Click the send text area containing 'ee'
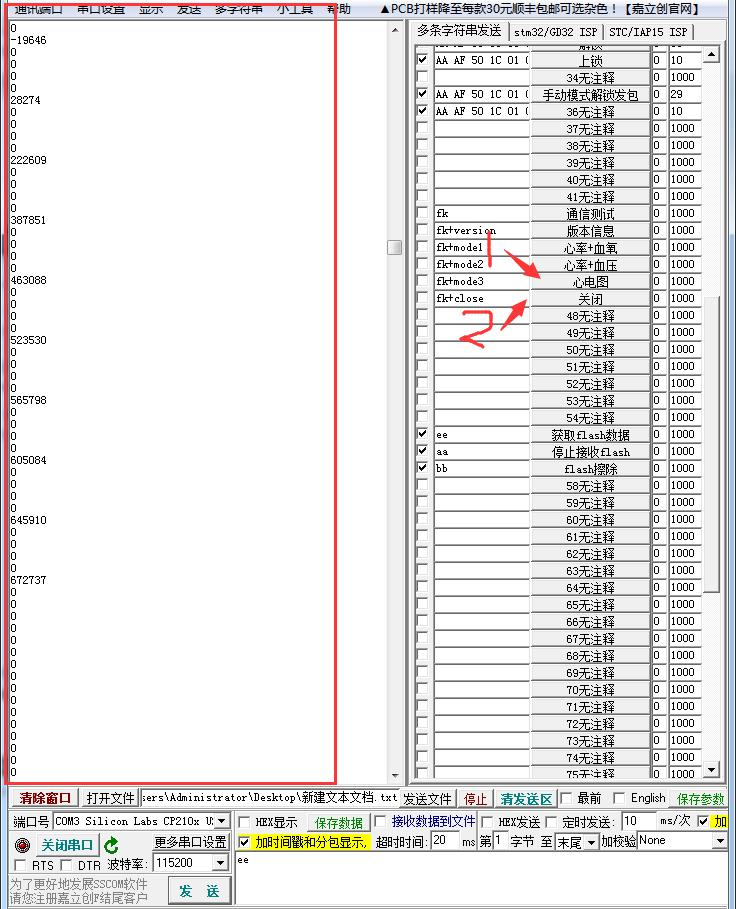The height and width of the screenshot is (909, 736). pos(481,878)
